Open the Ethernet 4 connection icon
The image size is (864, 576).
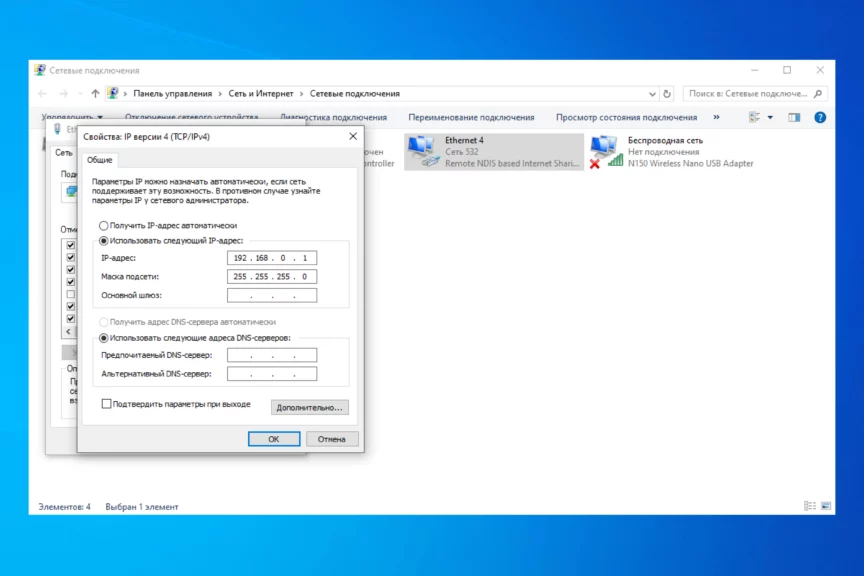pyautogui.click(x=424, y=150)
